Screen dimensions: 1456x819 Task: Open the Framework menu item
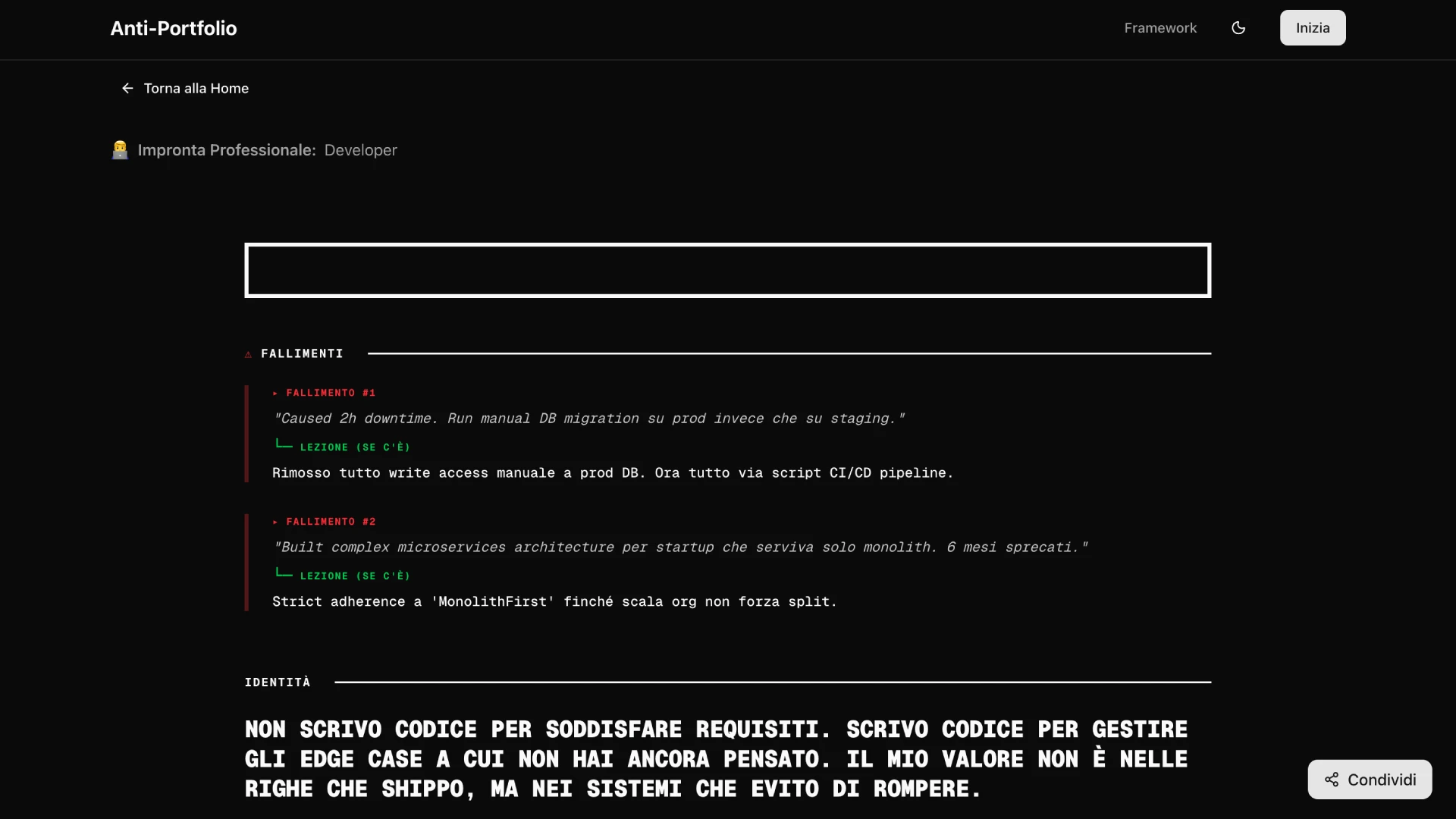(x=1160, y=28)
